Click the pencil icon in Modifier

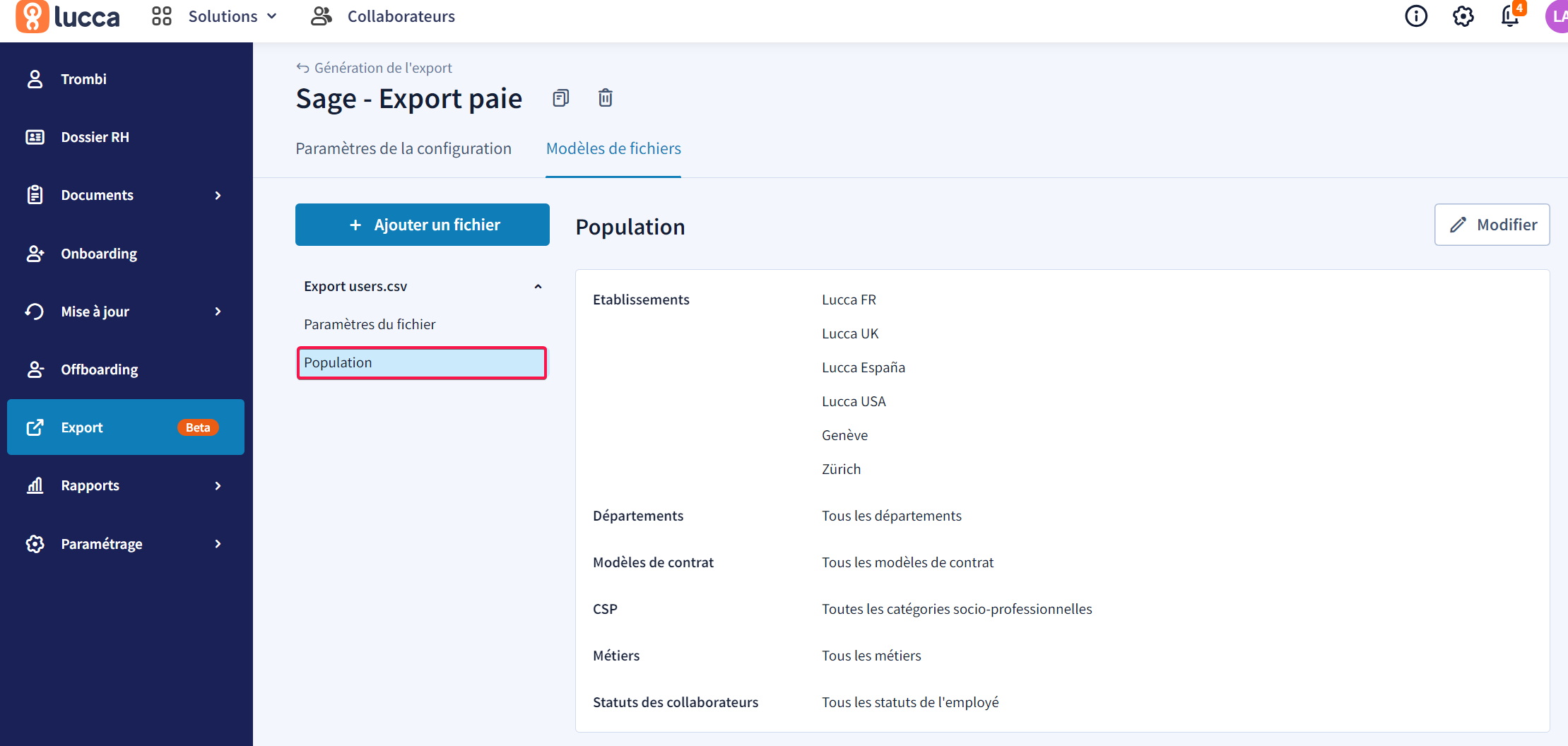pos(1458,225)
